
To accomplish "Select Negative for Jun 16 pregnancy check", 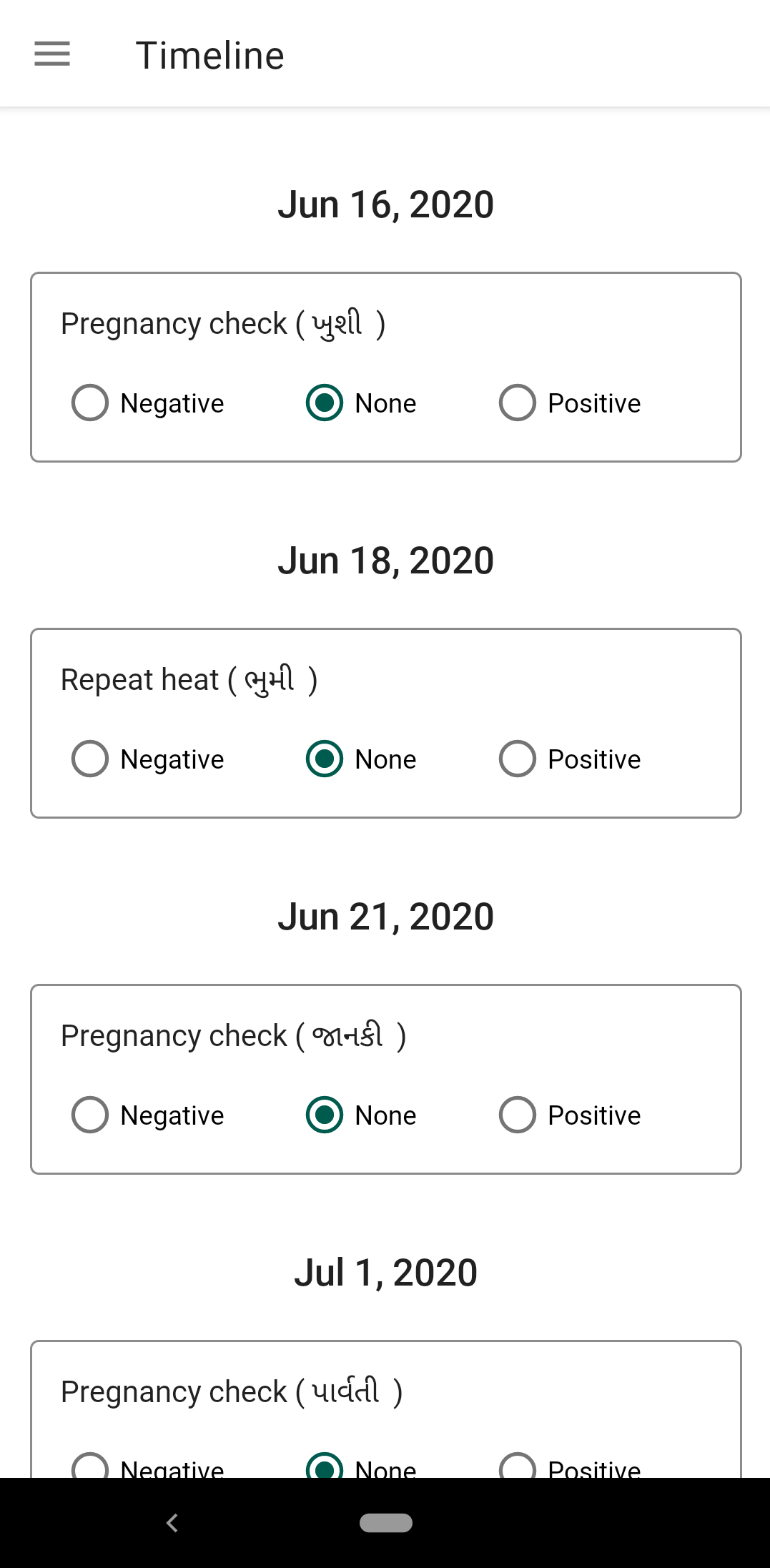I will coord(91,403).
